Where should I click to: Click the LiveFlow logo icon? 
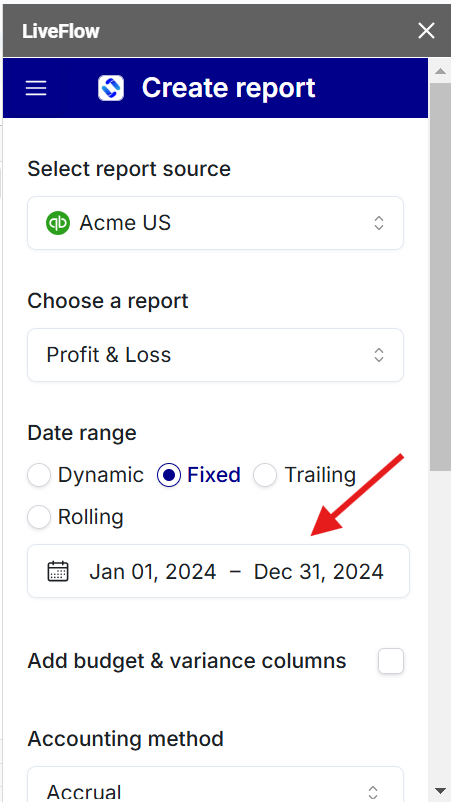pyautogui.click(x=111, y=88)
